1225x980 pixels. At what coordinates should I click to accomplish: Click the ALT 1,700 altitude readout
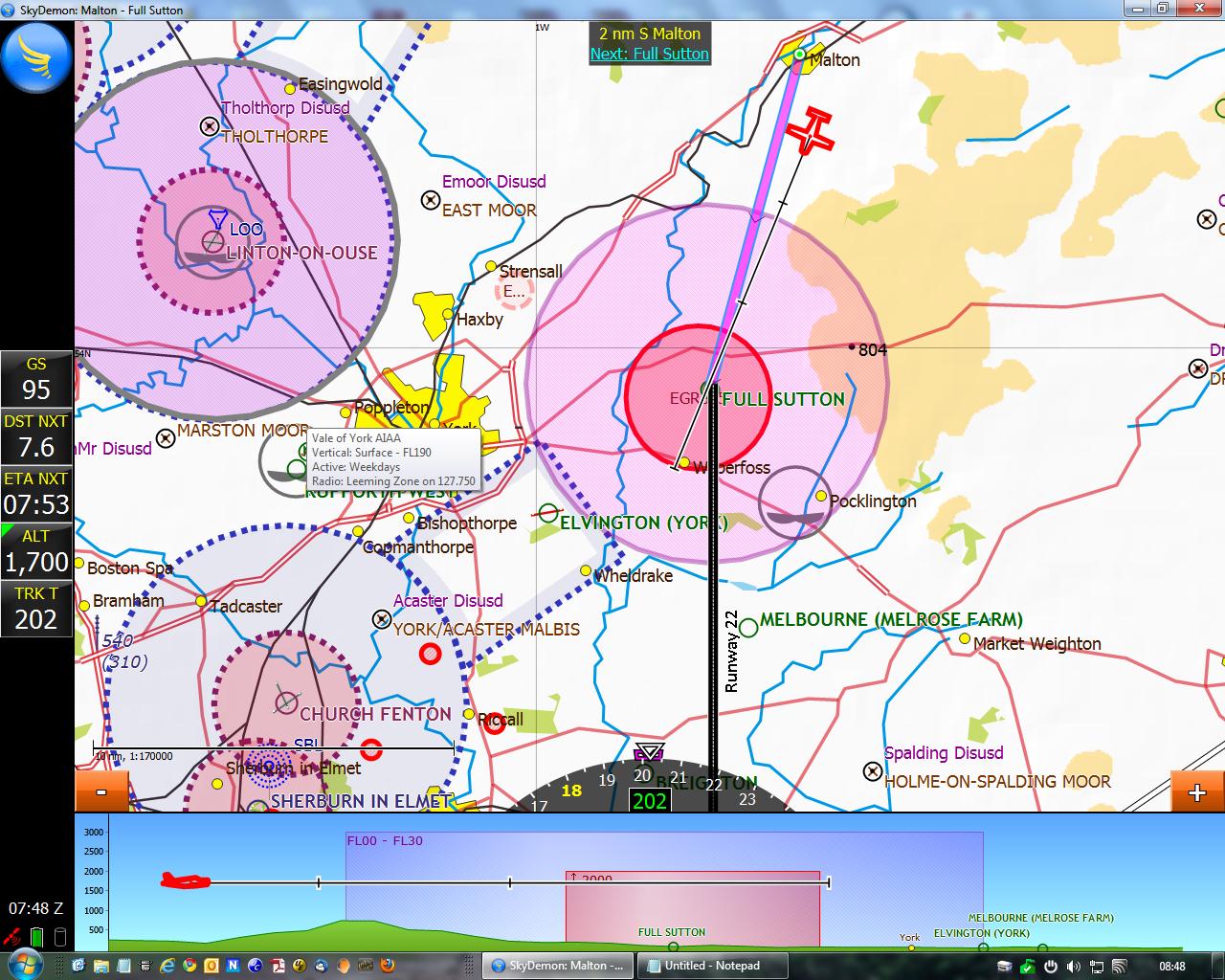(36, 551)
